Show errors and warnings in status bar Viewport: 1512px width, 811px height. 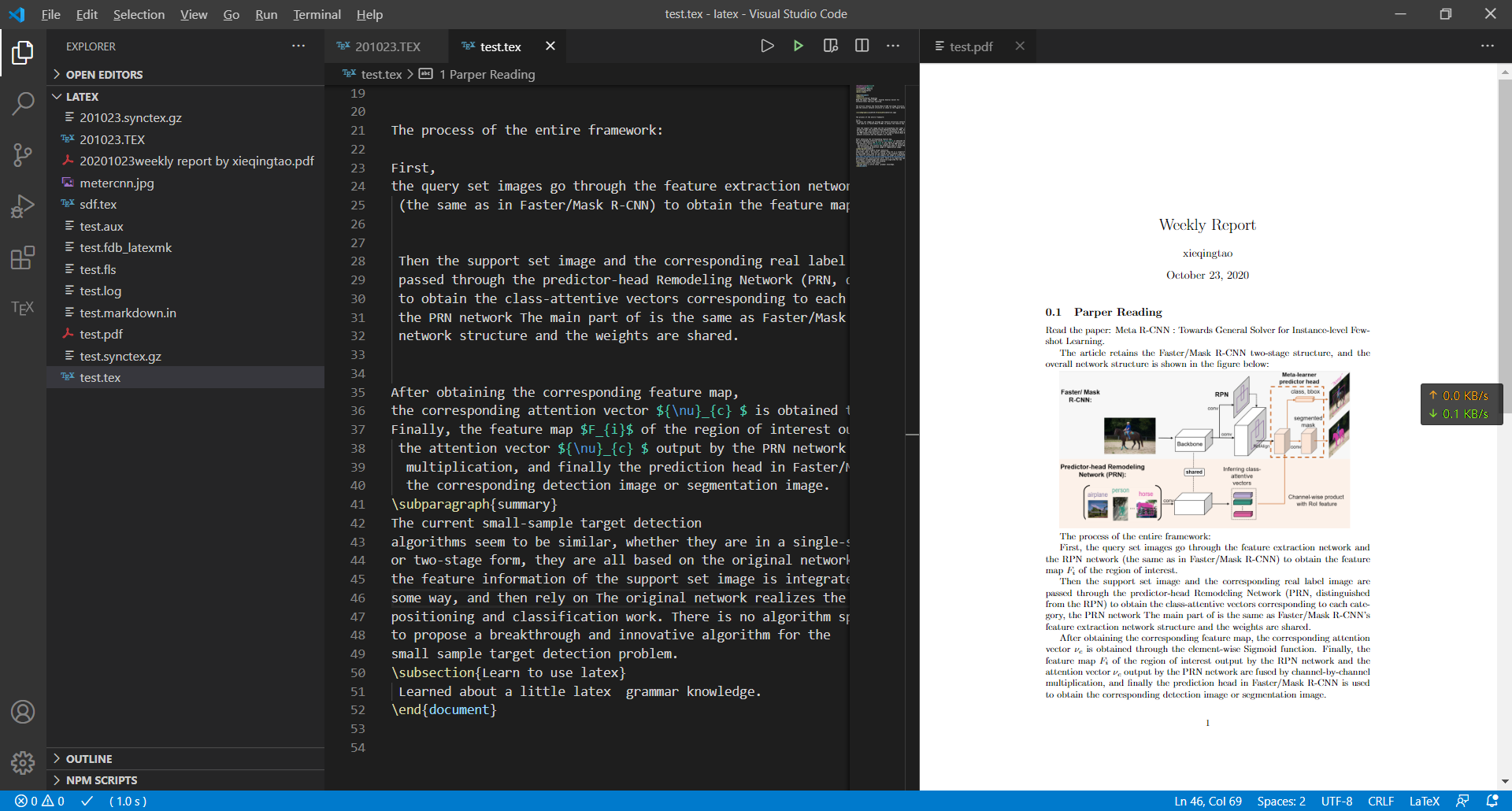(x=37, y=801)
